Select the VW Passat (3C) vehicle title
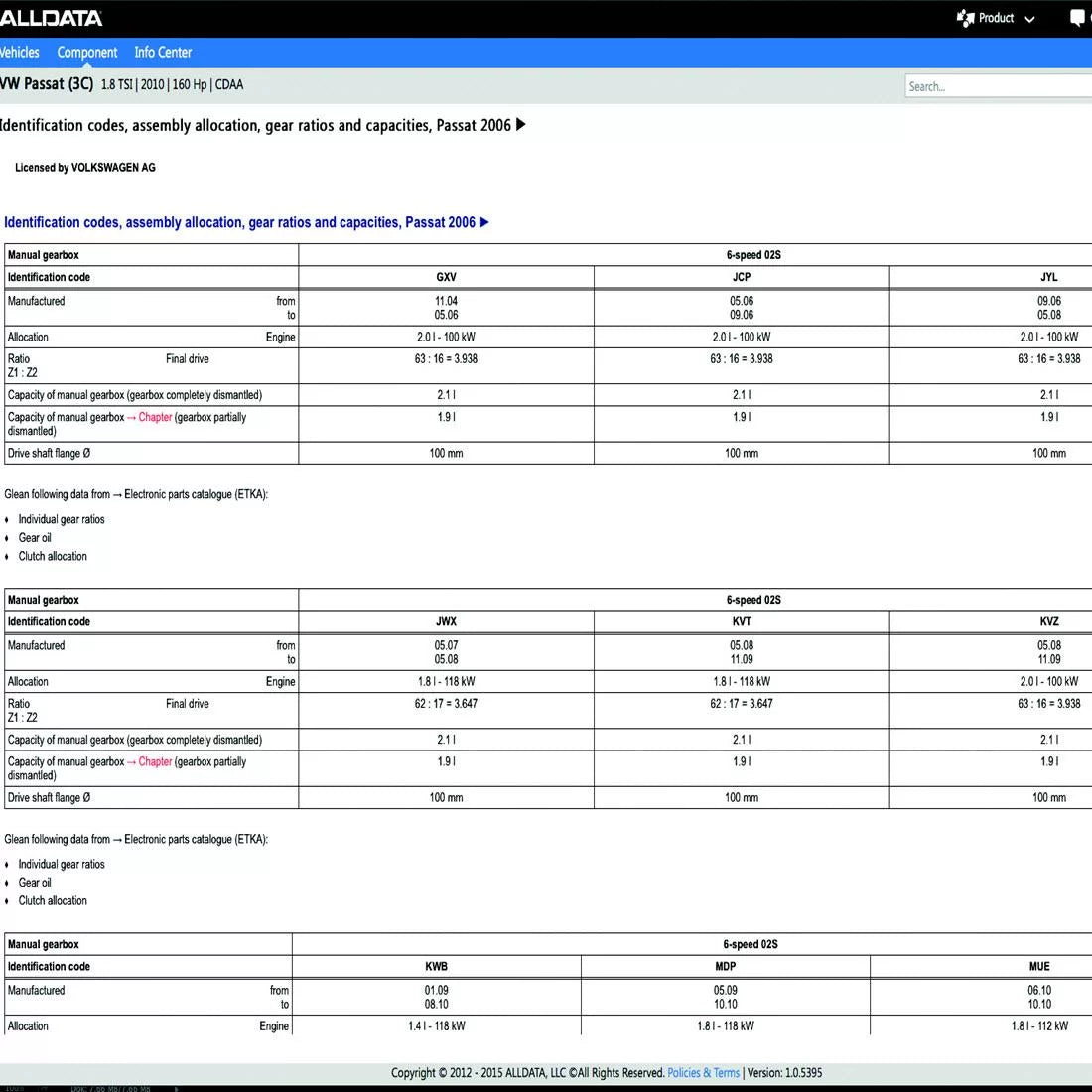The width and height of the screenshot is (1092, 1092). [x=47, y=84]
